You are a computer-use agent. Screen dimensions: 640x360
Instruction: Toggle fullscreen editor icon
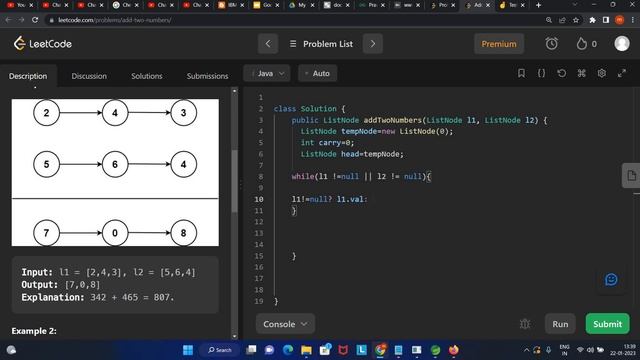pyautogui.click(x=621, y=73)
